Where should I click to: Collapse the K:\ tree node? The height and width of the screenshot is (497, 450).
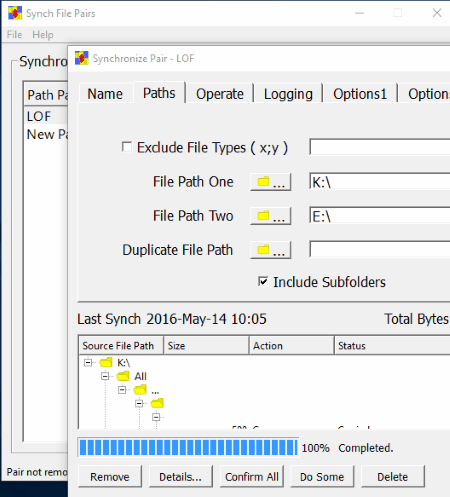[88, 362]
